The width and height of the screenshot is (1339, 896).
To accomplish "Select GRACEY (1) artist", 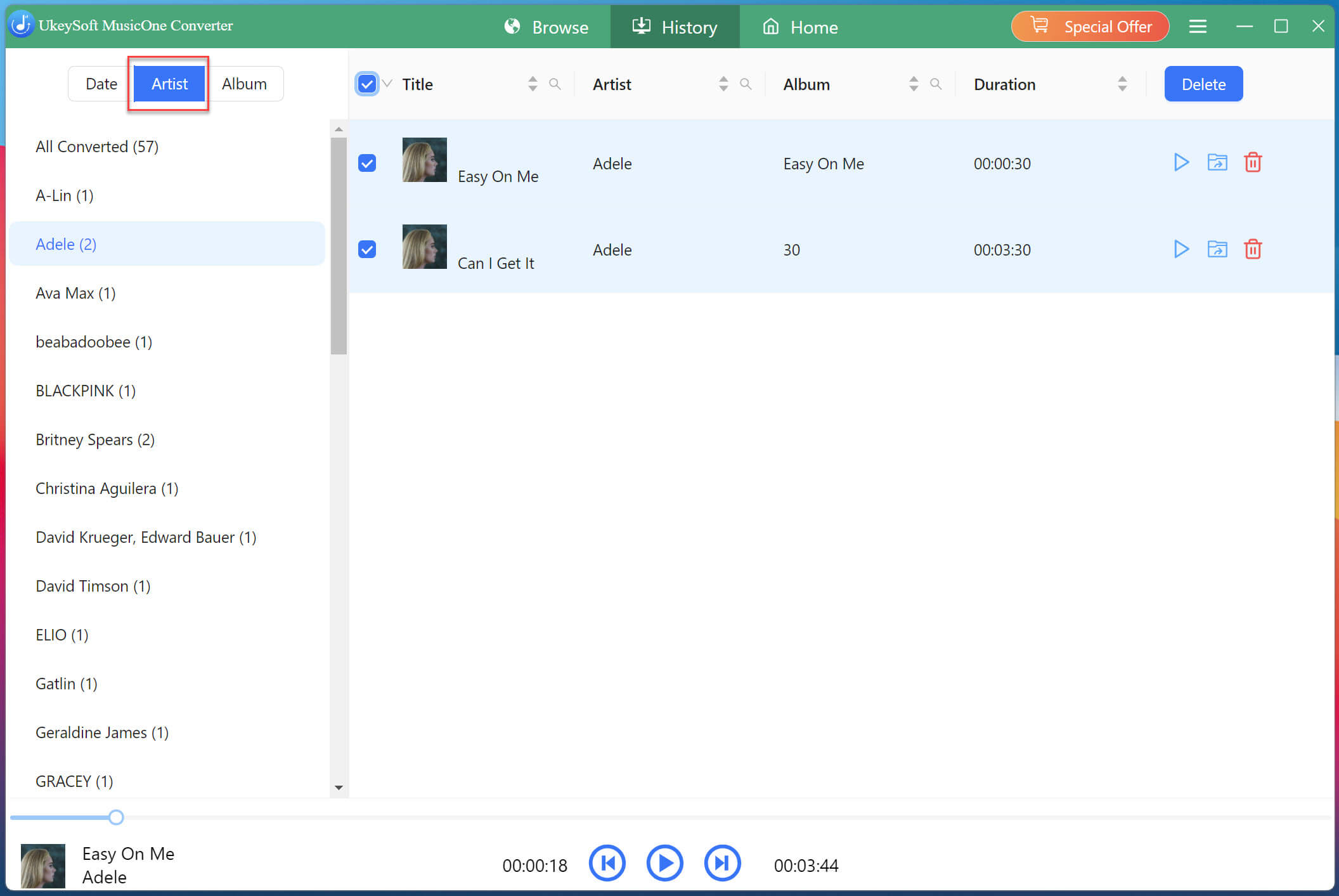I will pos(167,781).
